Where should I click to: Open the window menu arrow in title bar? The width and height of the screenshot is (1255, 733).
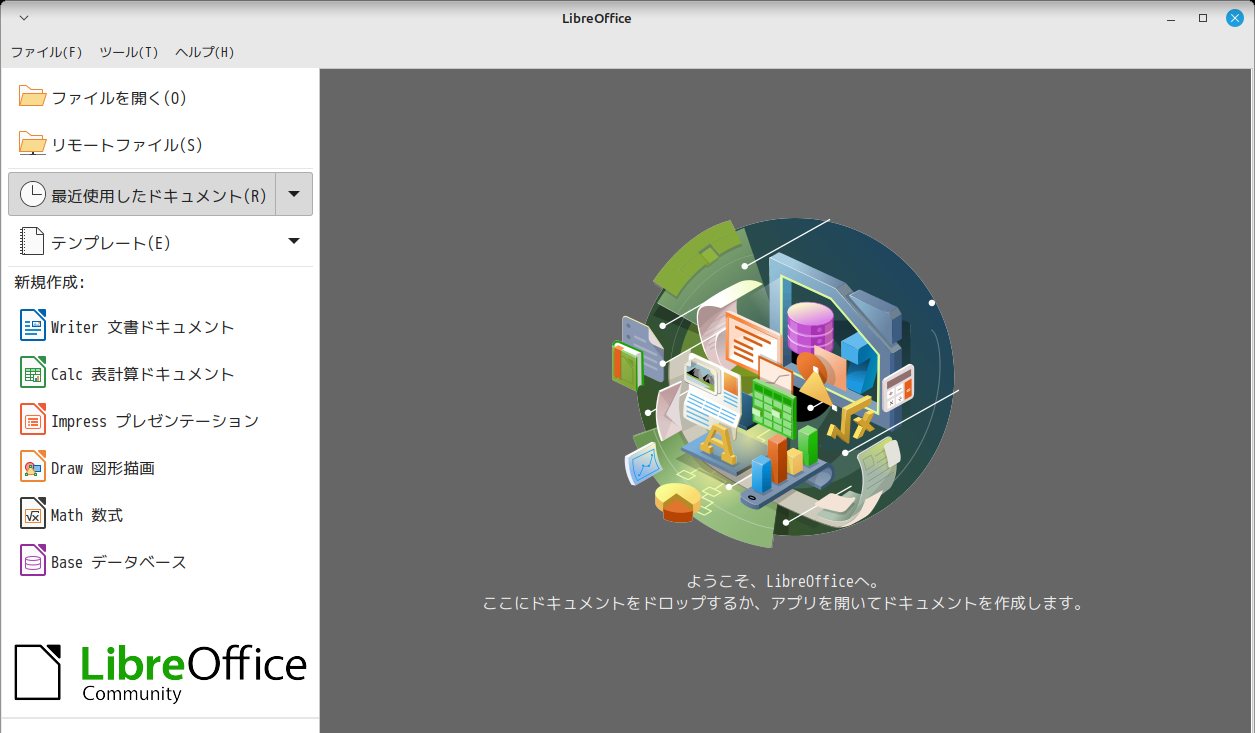24,19
